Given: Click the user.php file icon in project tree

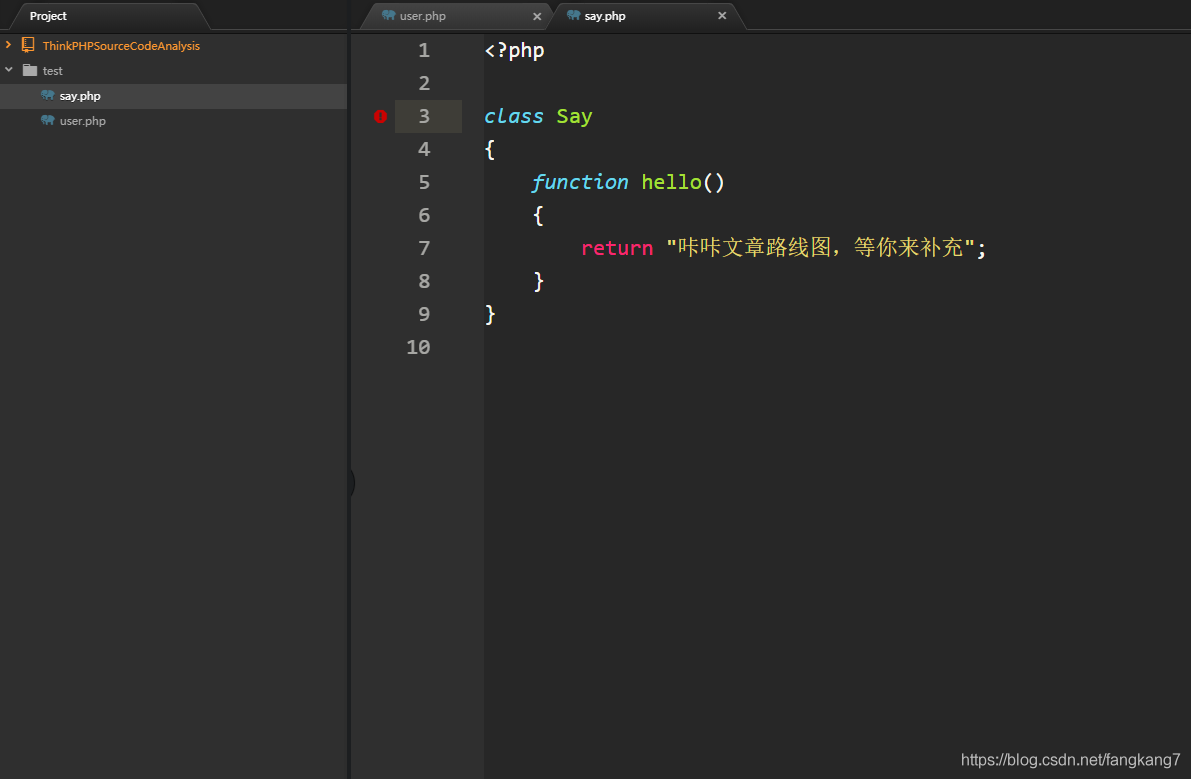Looking at the screenshot, I should click(x=47, y=121).
